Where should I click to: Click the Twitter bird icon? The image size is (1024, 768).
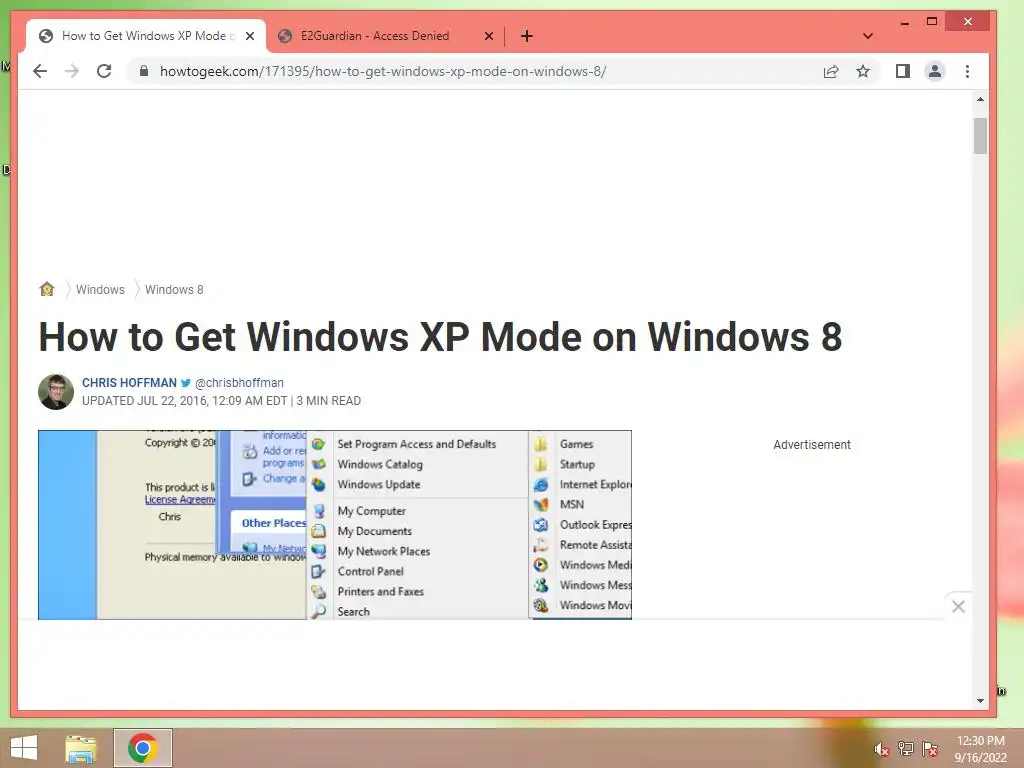click(186, 383)
